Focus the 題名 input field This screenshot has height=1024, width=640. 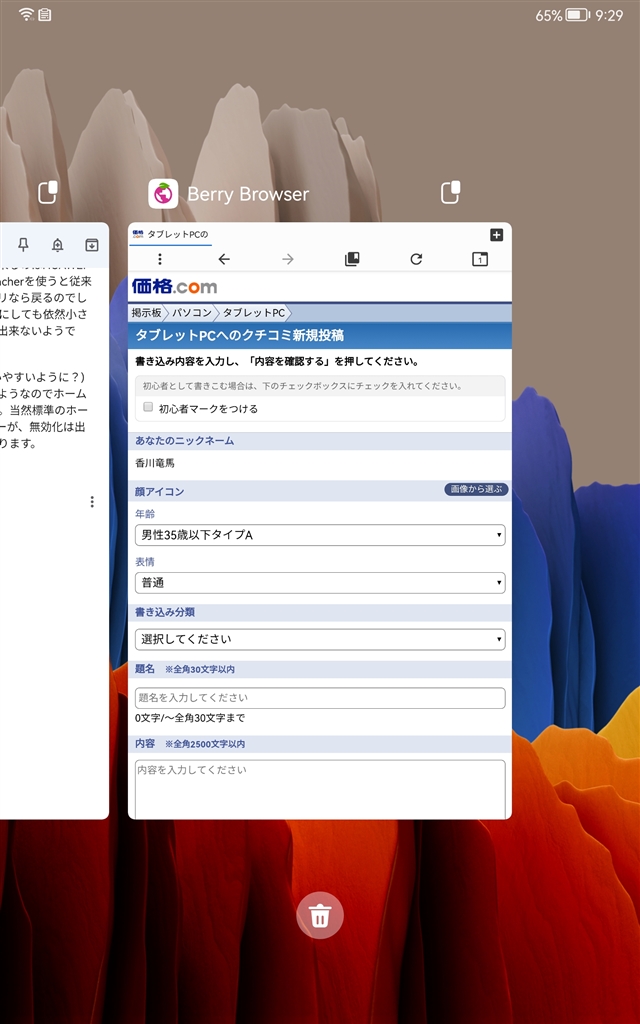[x=320, y=697]
